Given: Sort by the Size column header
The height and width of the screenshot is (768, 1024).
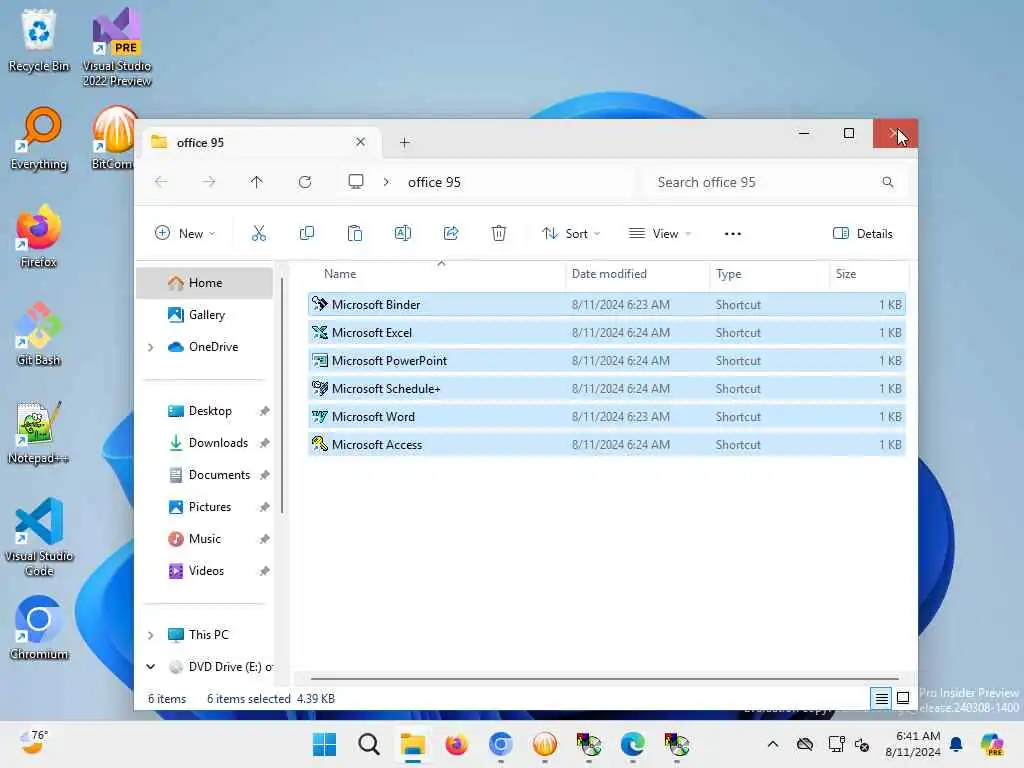Looking at the screenshot, I should 846,274.
